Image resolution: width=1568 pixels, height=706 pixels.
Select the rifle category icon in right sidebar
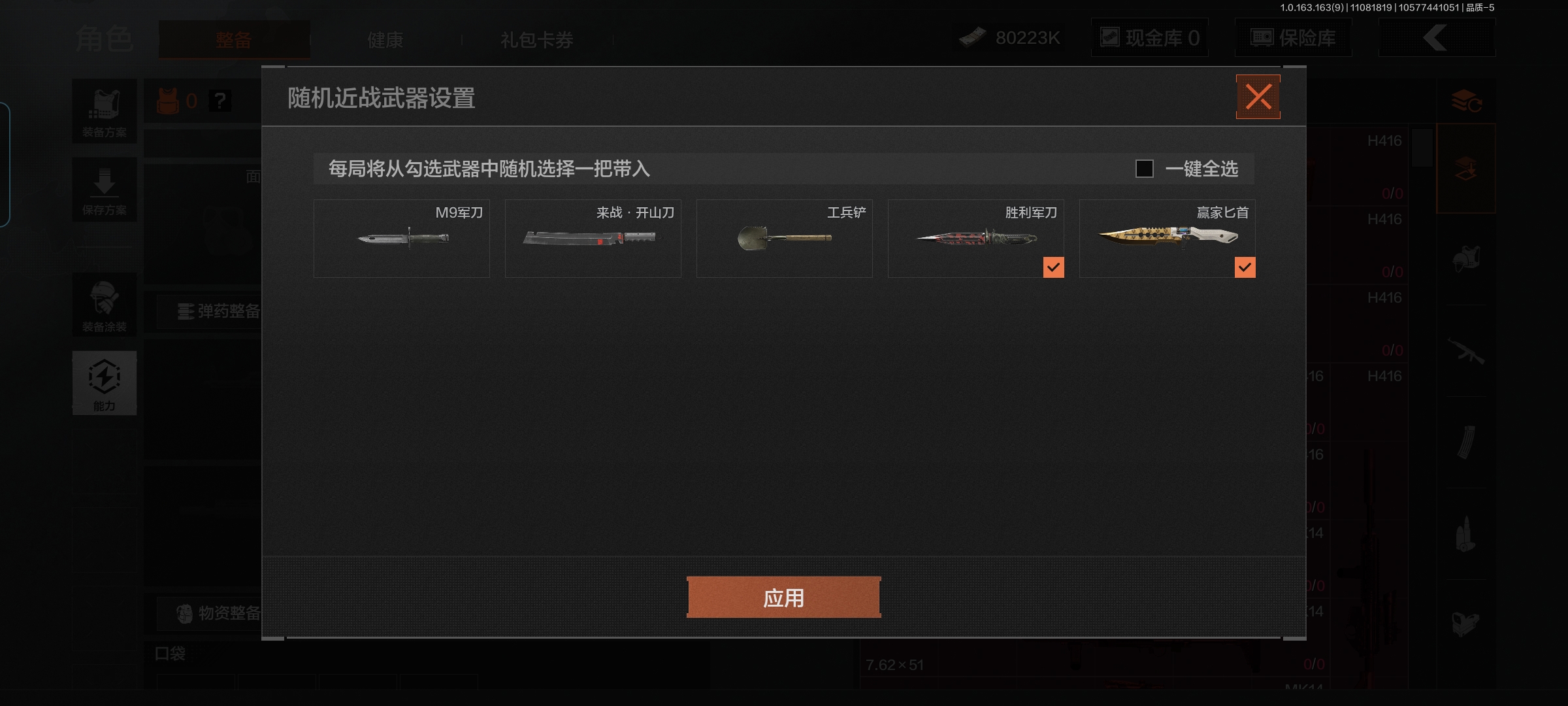[1466, 352]
